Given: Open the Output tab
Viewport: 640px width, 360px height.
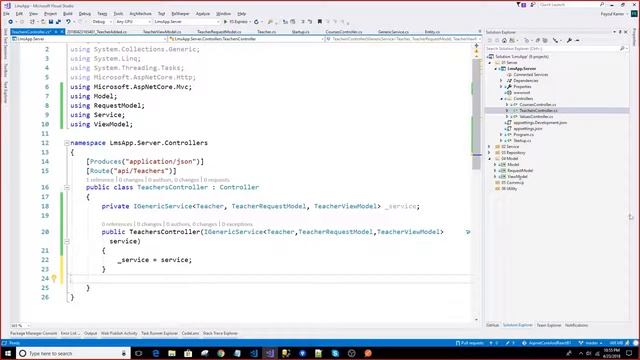Looking at the screenshot, I should (91, 333).
